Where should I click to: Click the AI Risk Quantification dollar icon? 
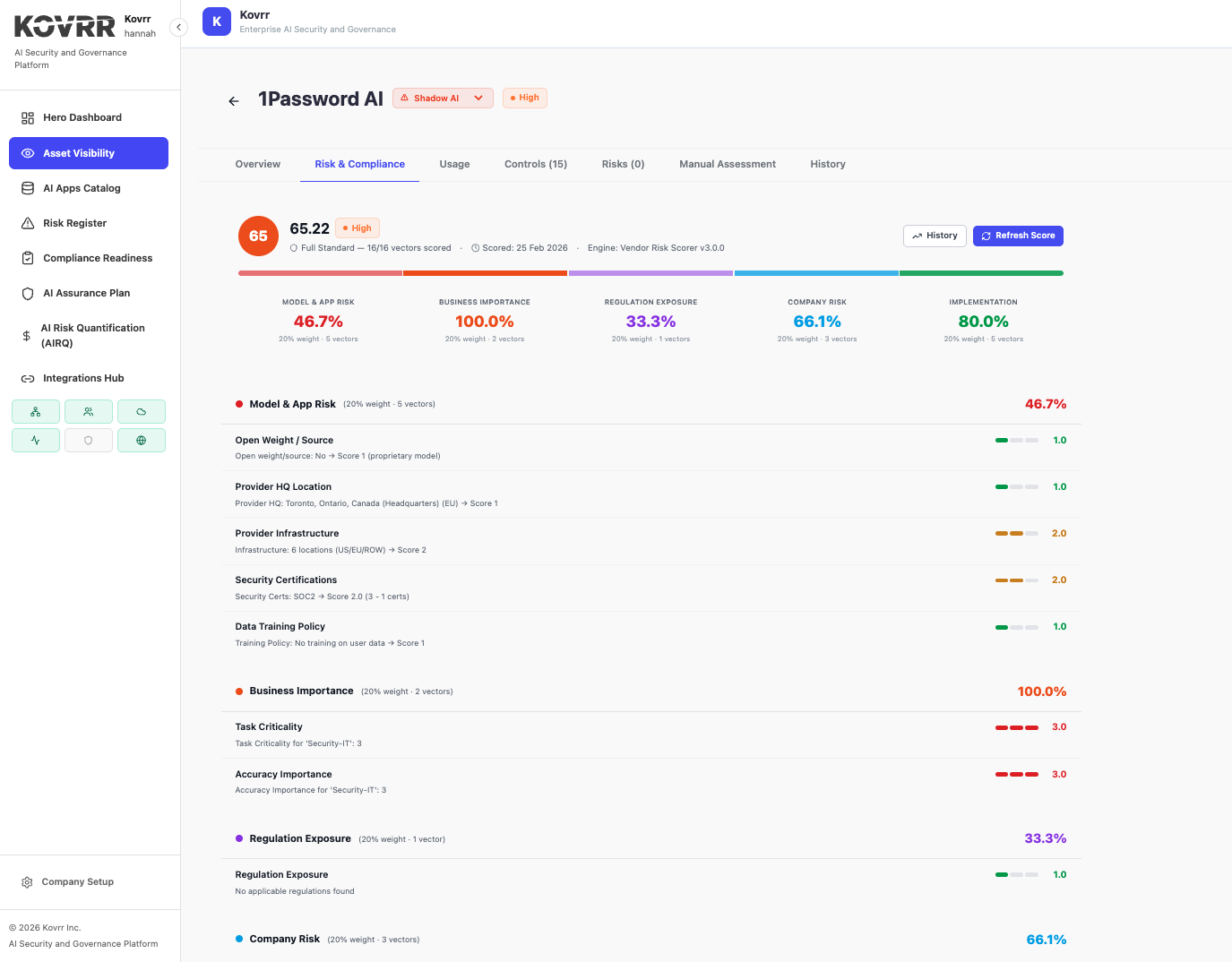click(x=26, y=336)
